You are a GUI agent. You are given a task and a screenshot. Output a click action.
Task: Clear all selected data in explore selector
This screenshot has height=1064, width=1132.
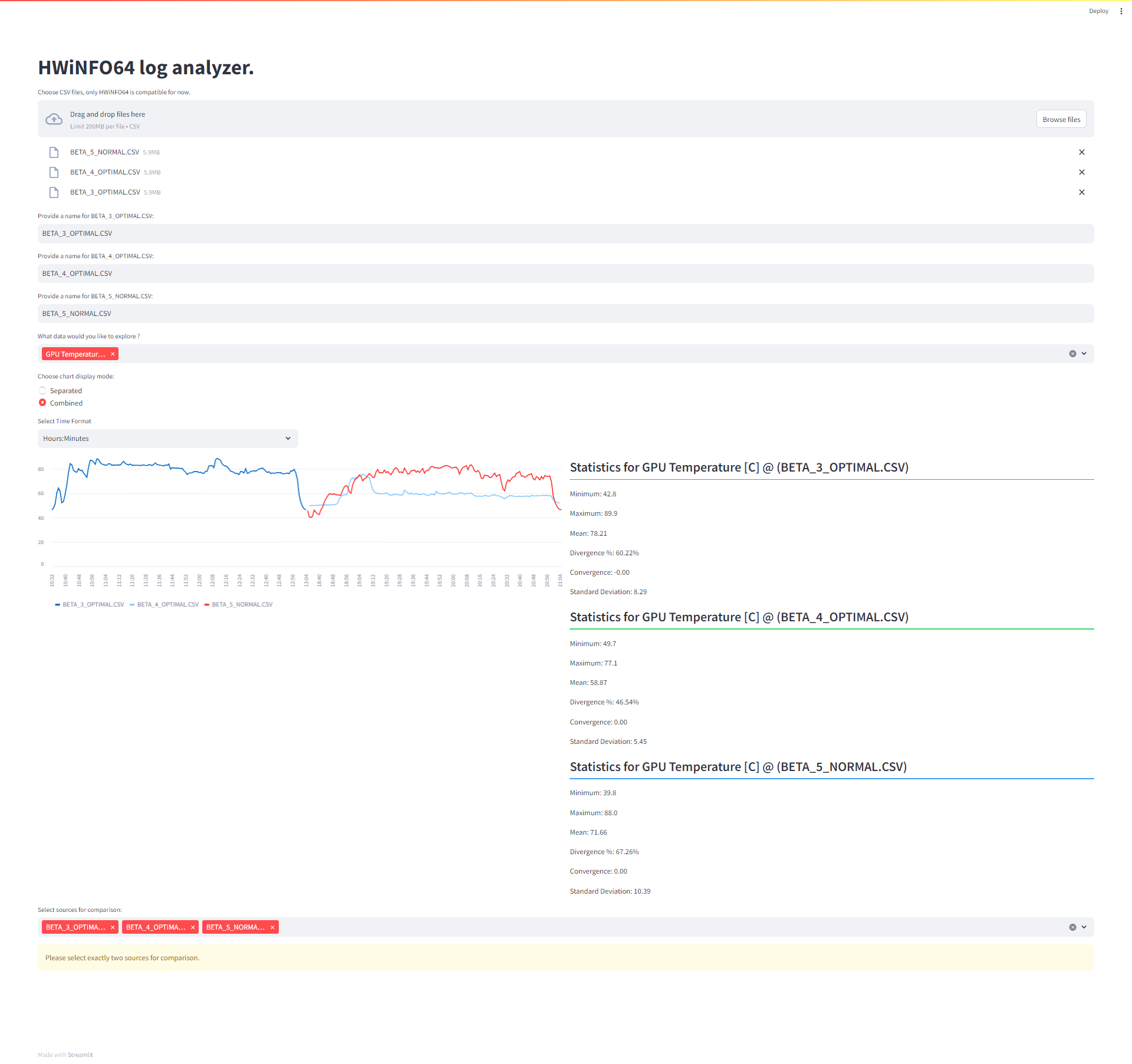coord(1072,354)
